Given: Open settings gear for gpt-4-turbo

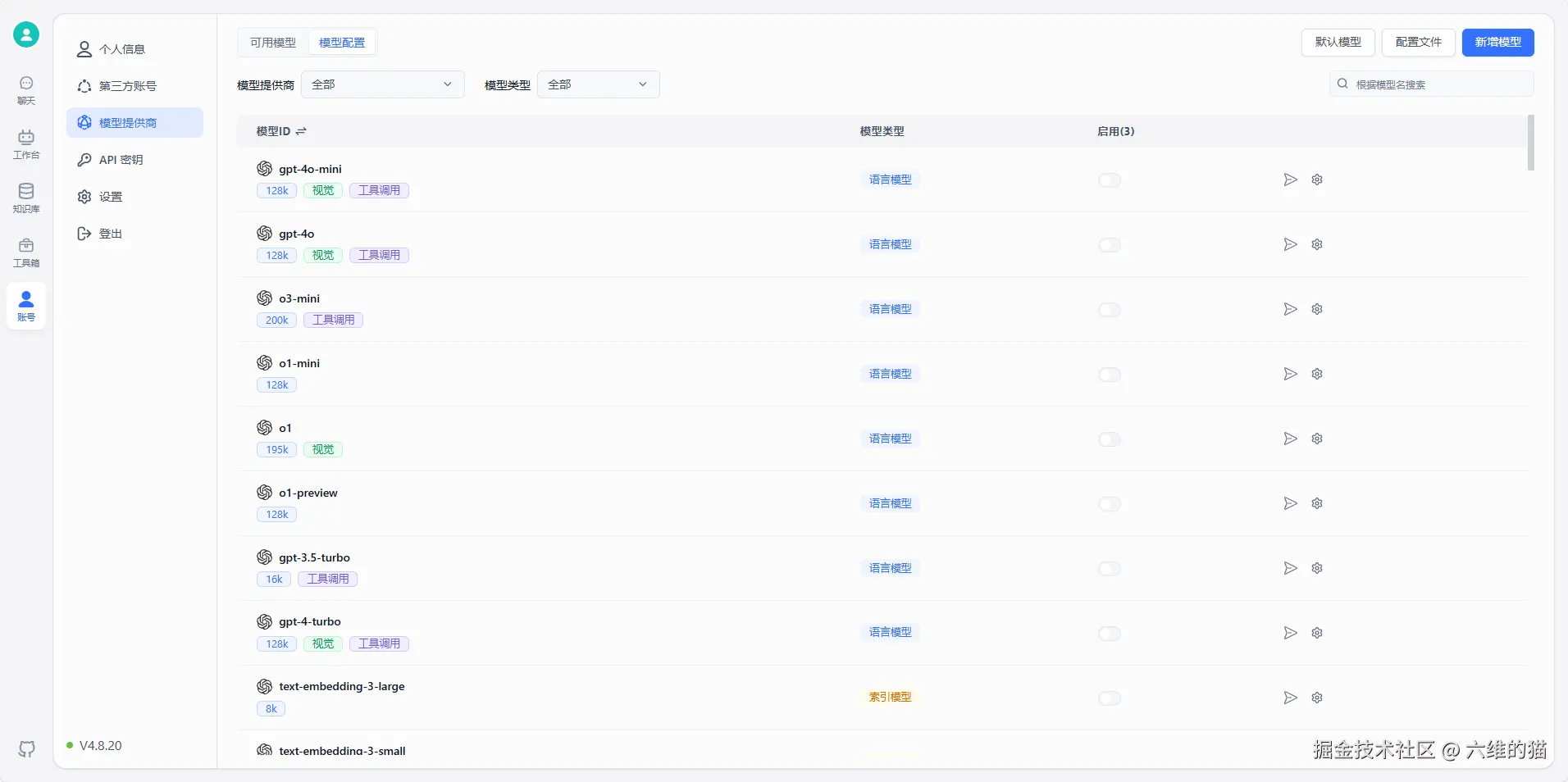Looking at the screenshot, I should coord(1317,633).
